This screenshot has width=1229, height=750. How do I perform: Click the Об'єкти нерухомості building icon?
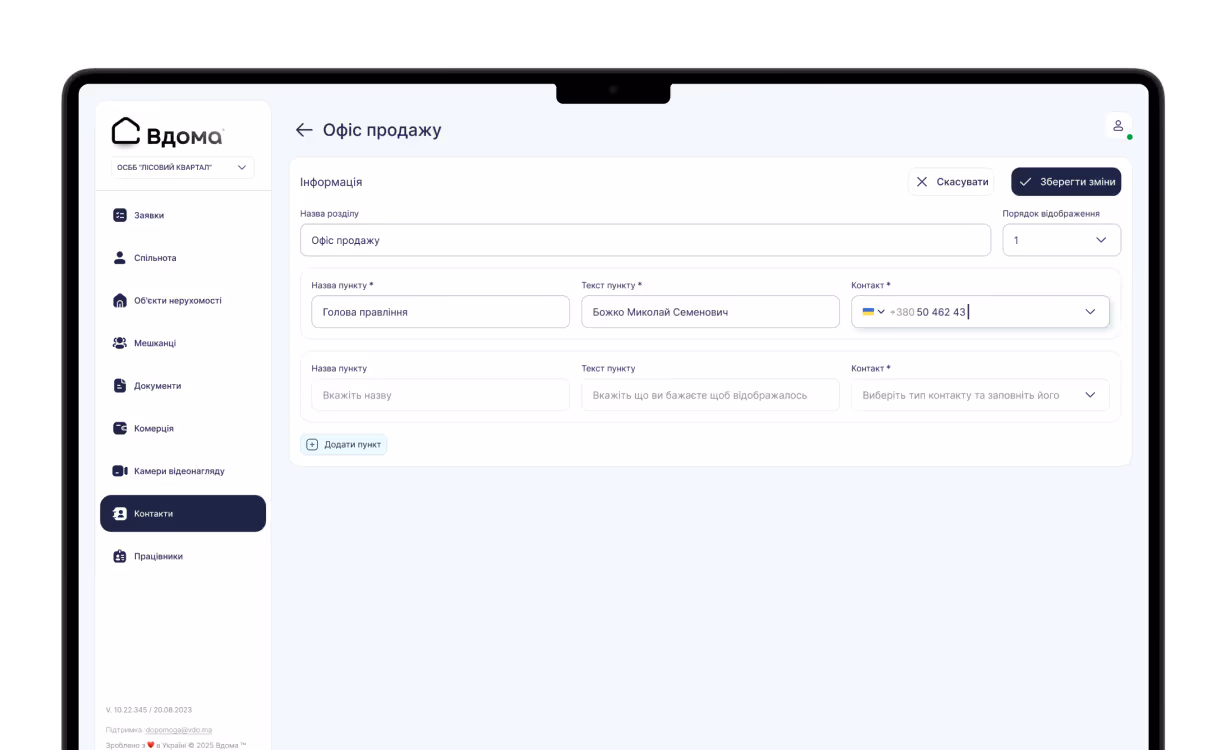(120, 300)
